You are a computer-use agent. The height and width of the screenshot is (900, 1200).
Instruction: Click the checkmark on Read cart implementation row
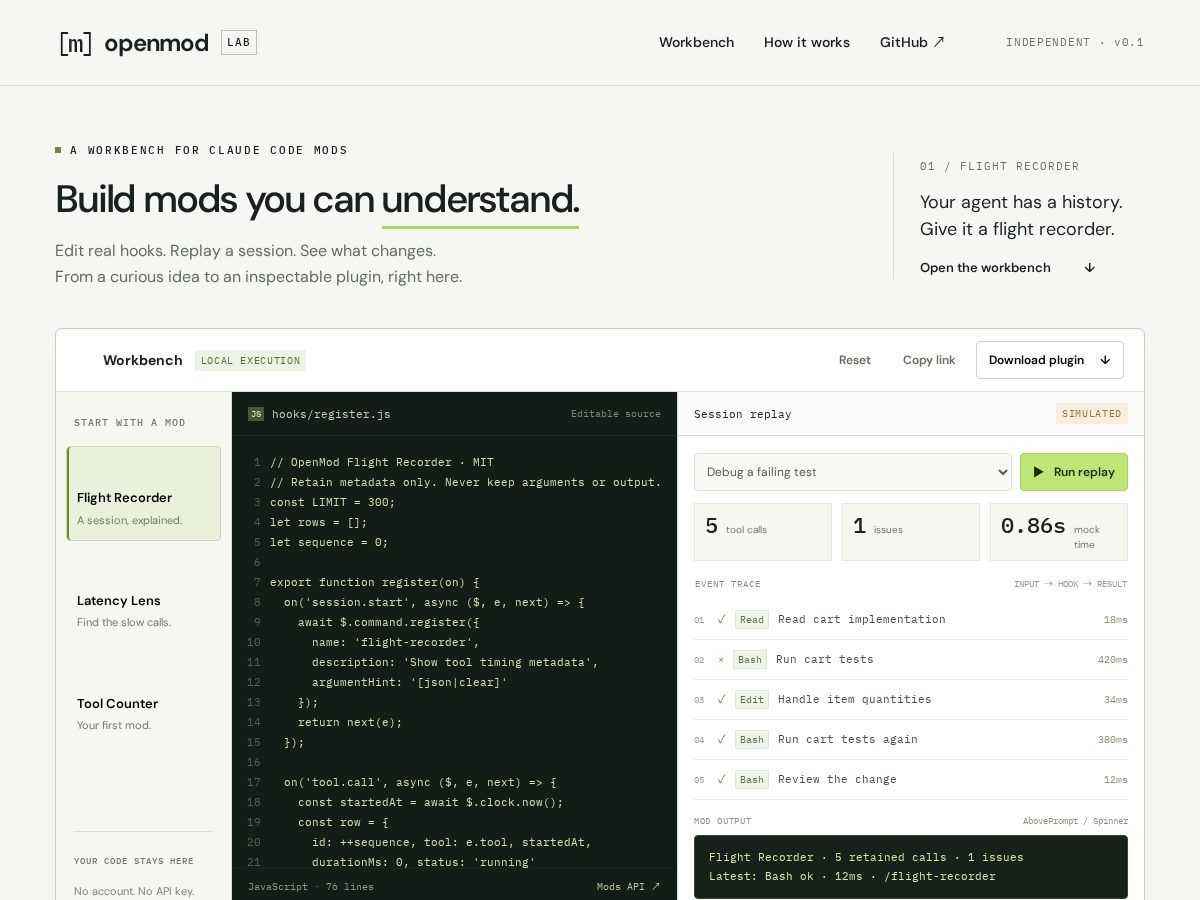(721, 620)
